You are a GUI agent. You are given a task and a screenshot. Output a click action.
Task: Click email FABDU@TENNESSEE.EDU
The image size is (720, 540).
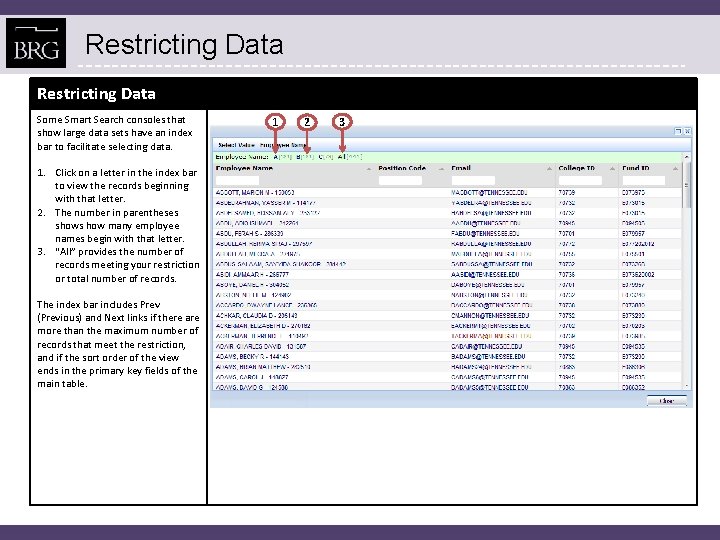485,234
